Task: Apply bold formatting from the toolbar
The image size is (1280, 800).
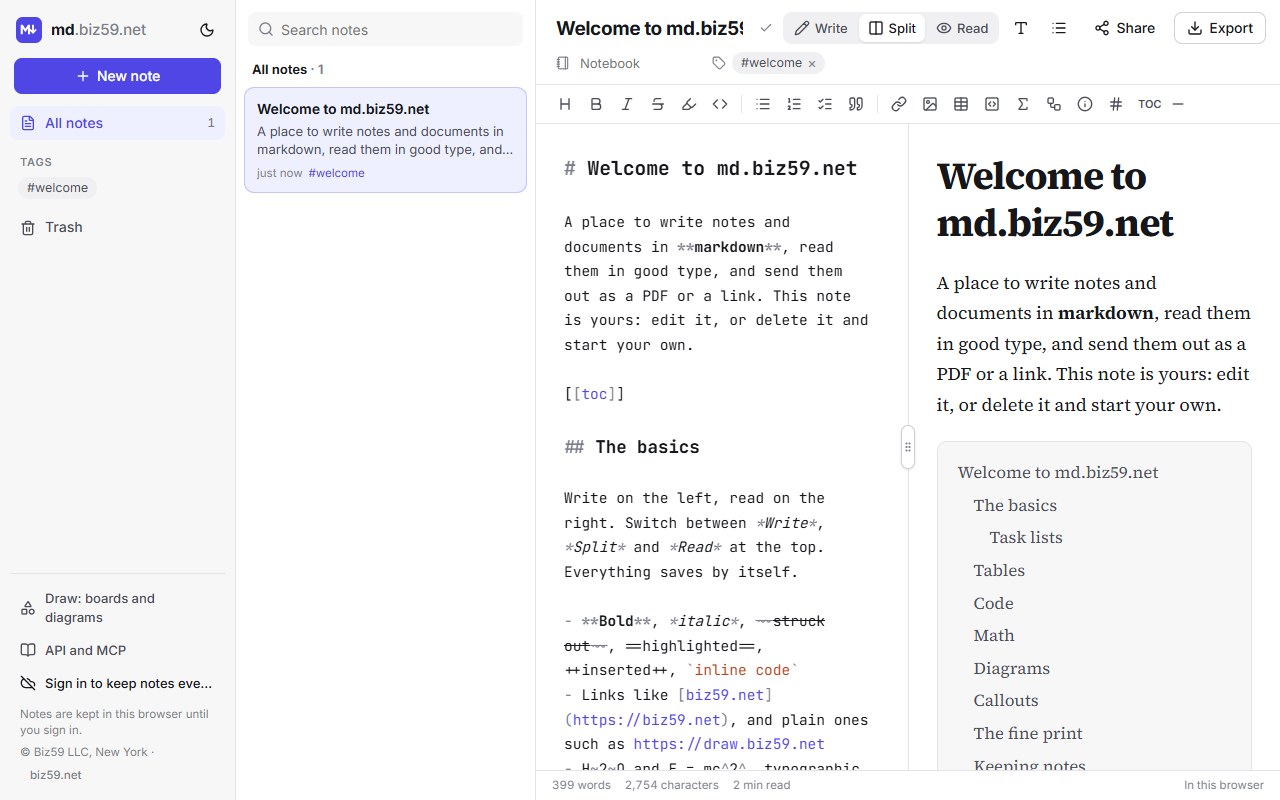Action: pyautogui.click(x=596, y=104)
